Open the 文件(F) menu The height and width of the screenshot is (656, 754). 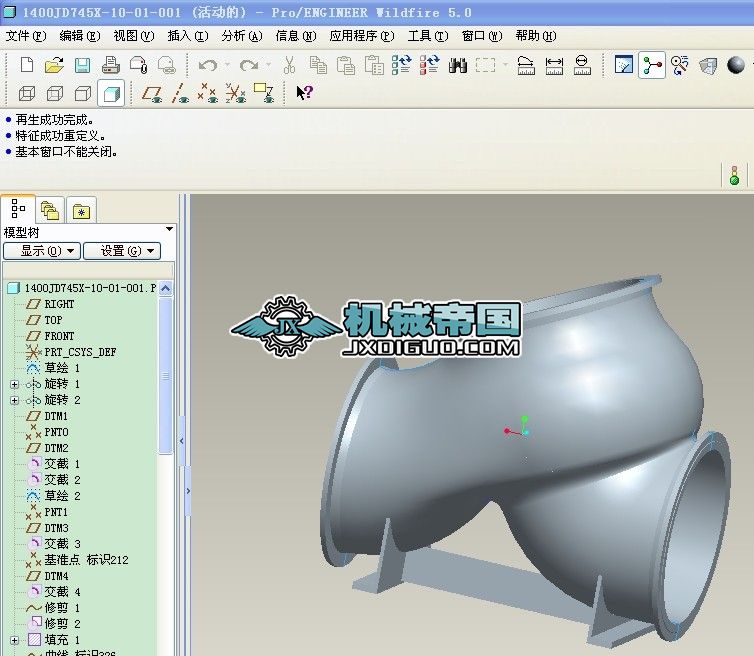(x=25, y=36)
